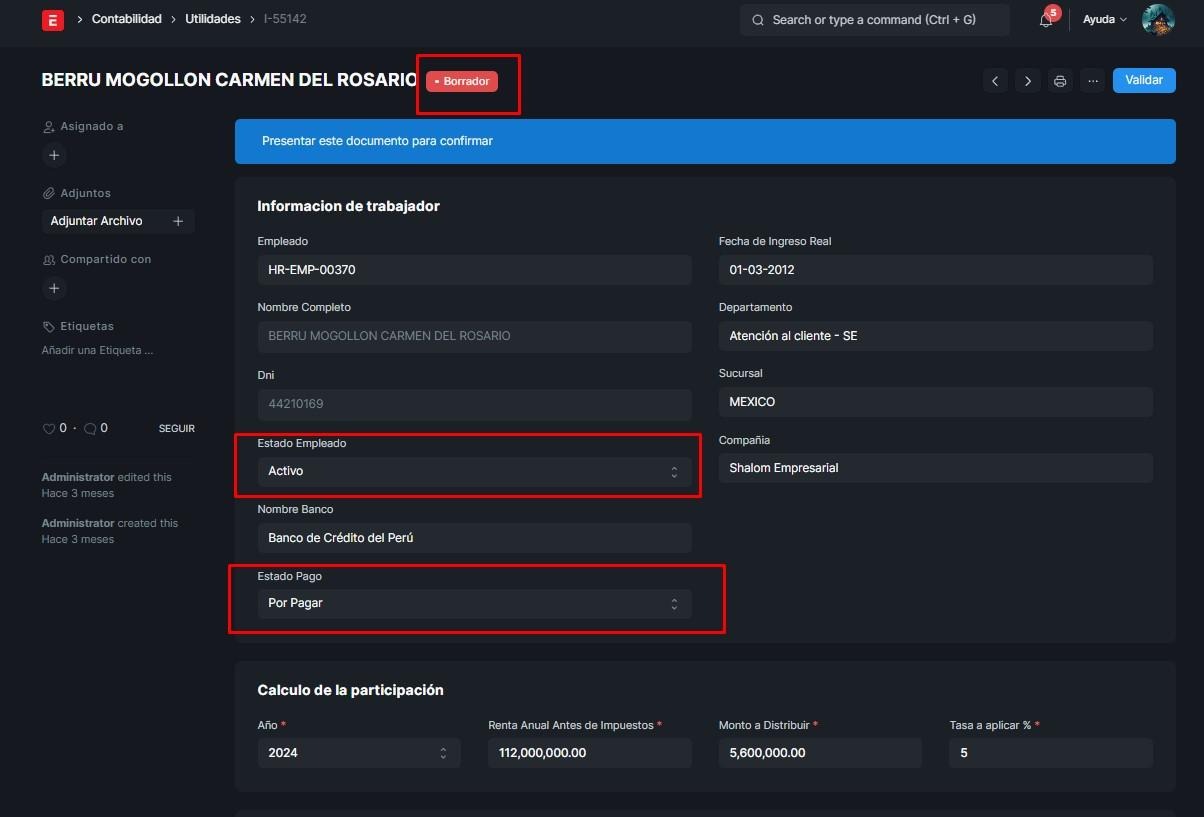Click the search command bar
Image resolution: width=1204 pixels, height=817 pixels.
[x=874, y=20]
